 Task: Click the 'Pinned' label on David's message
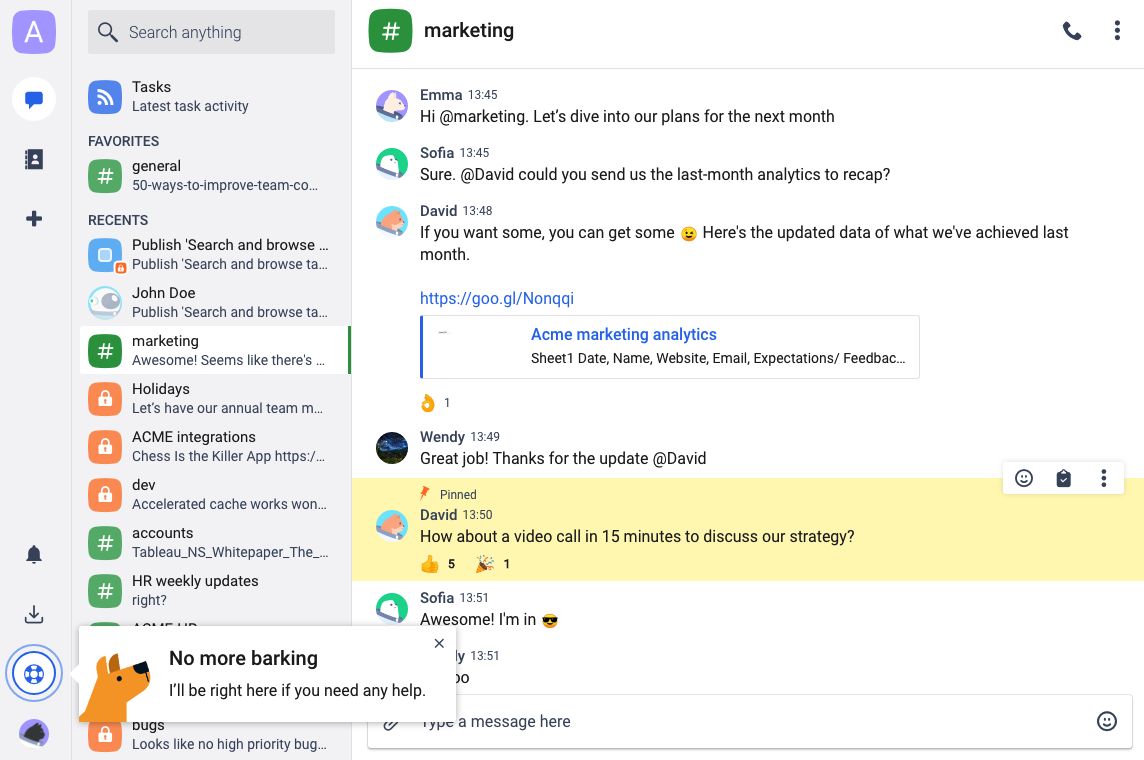click(458, 495)
